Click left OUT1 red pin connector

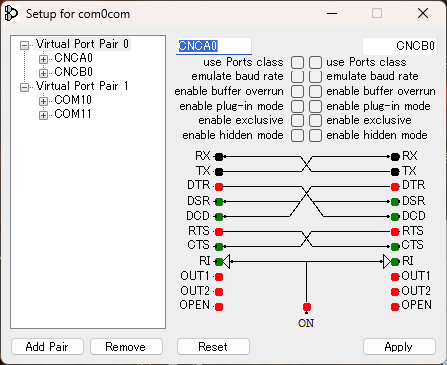coord(219,277)
